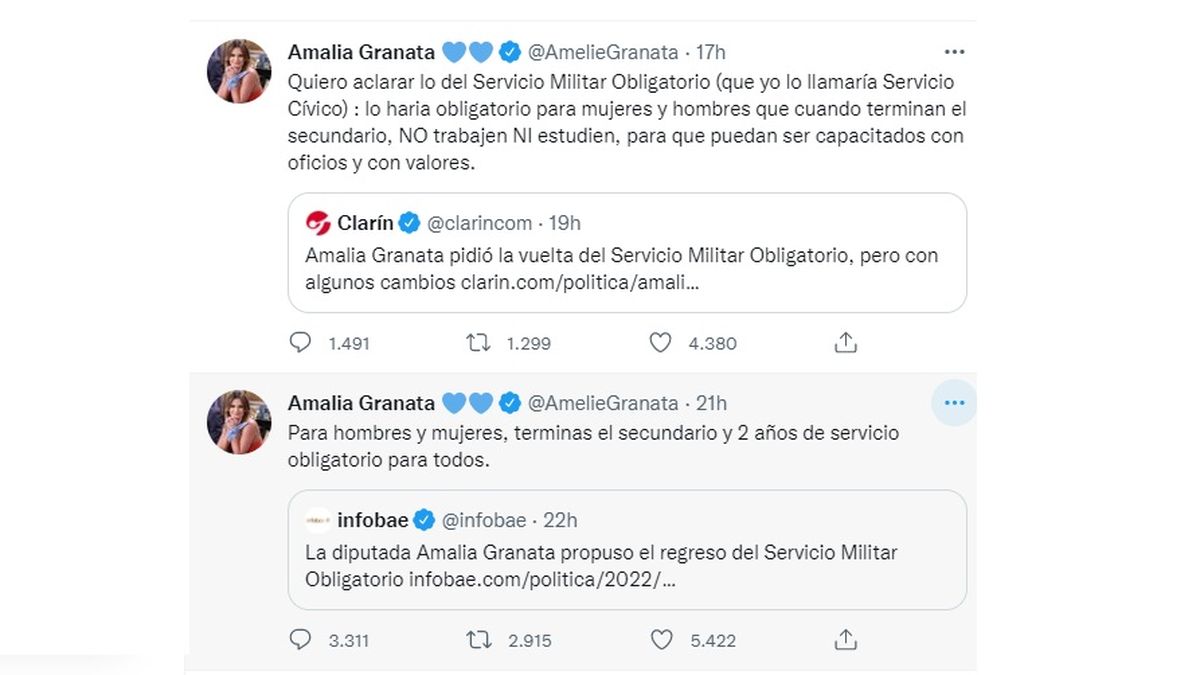1200x675 pixels.
Task: Click Amalia Granata's name on the 21h tweet
Action: click(361, 403)
